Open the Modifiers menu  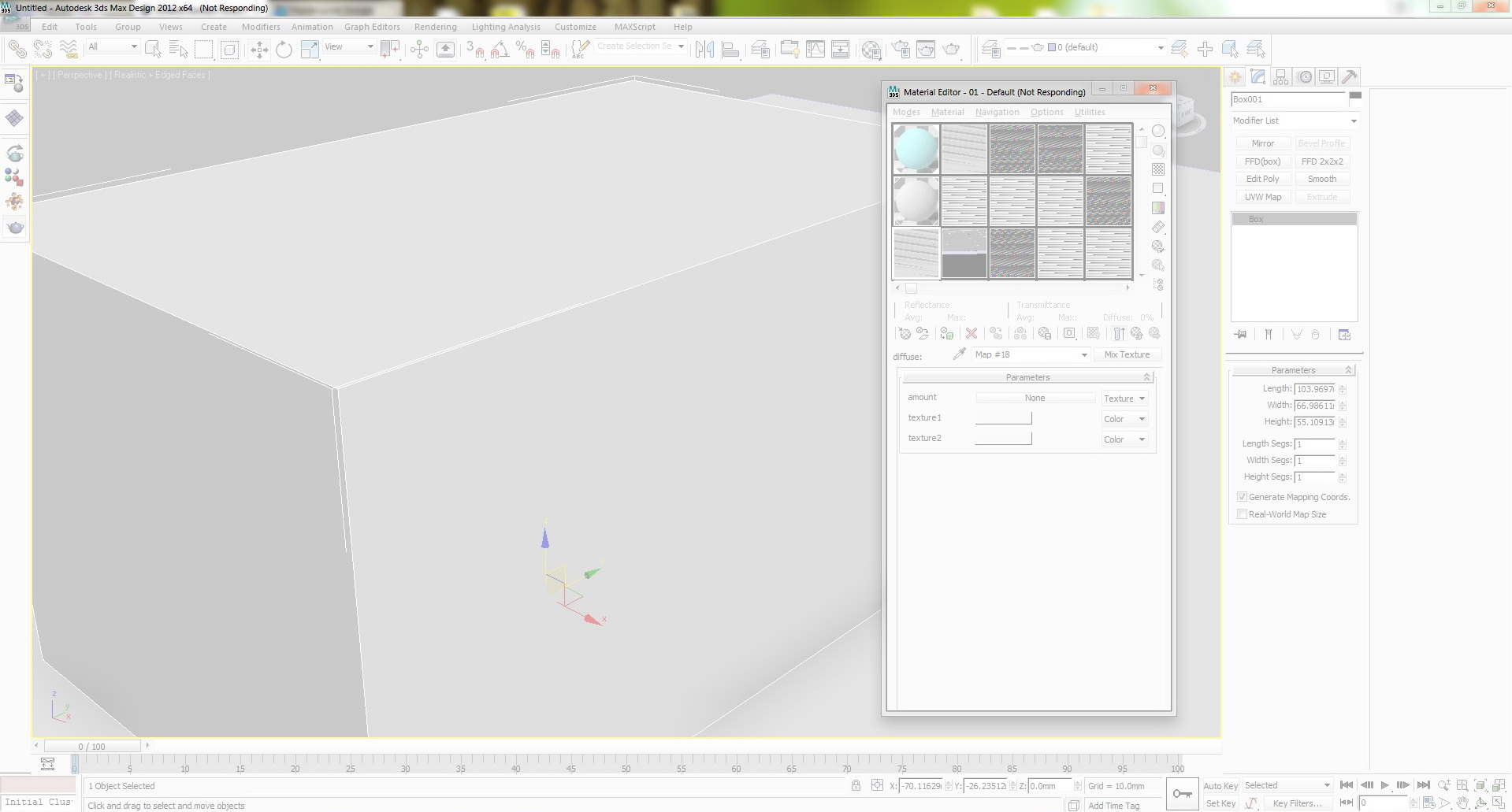261,27
